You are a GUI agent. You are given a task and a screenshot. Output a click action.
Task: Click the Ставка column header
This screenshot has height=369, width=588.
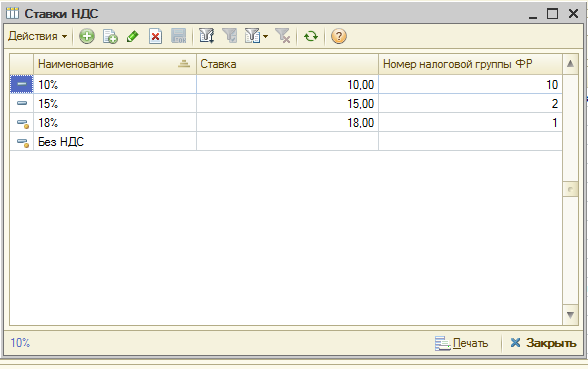[x=287, y=64]
